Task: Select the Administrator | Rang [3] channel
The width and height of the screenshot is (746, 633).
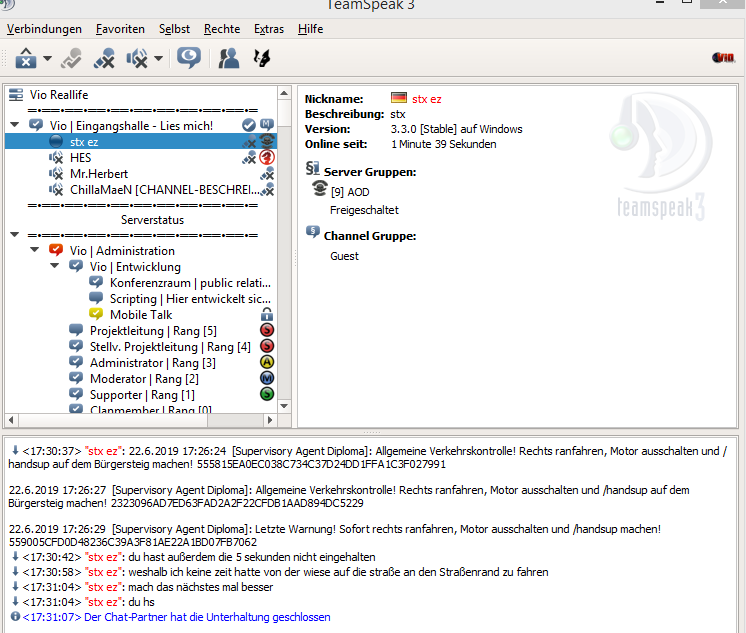Action: [x=153, y=363]
